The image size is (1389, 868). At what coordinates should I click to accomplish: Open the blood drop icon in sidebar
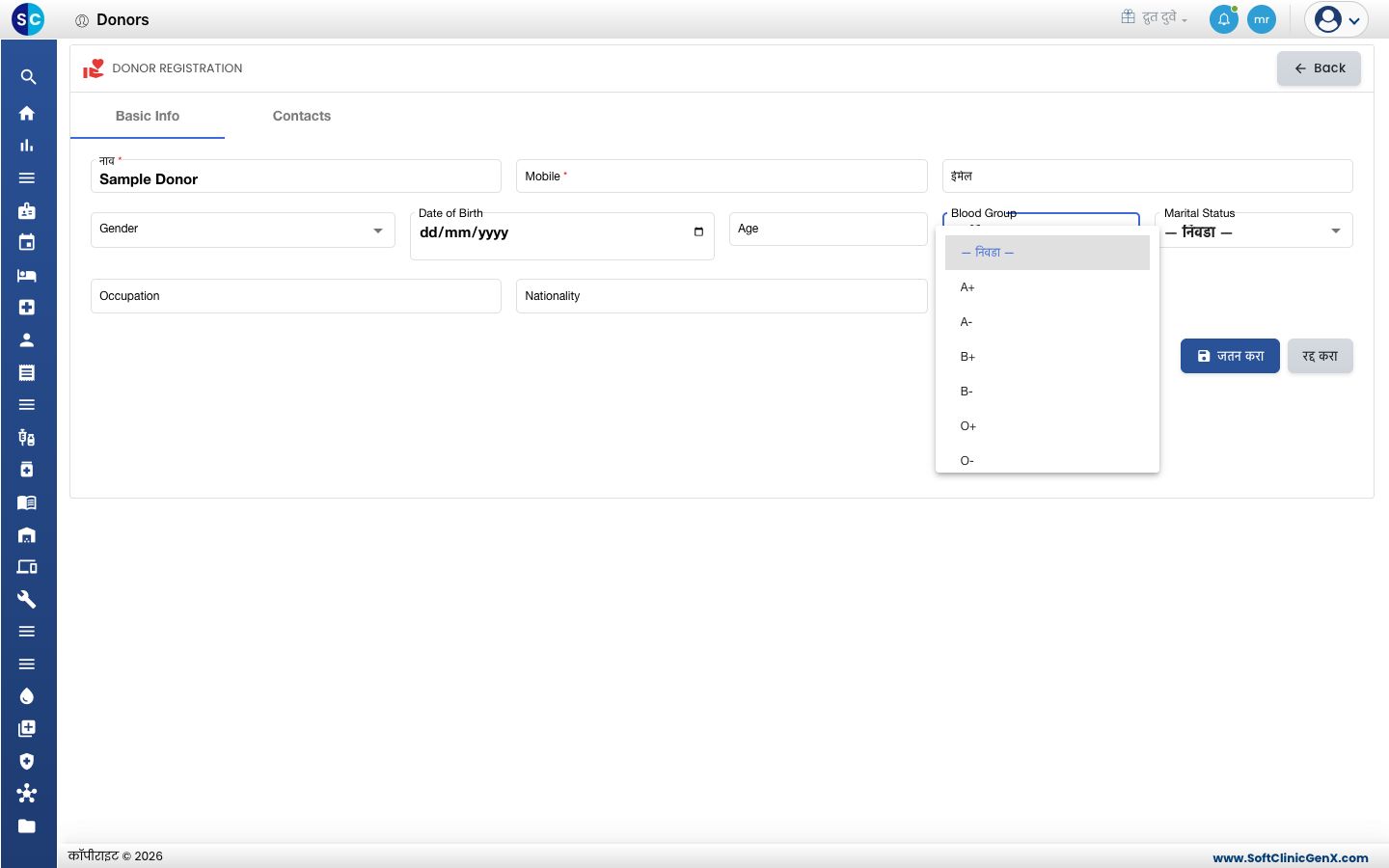point(27,696)
